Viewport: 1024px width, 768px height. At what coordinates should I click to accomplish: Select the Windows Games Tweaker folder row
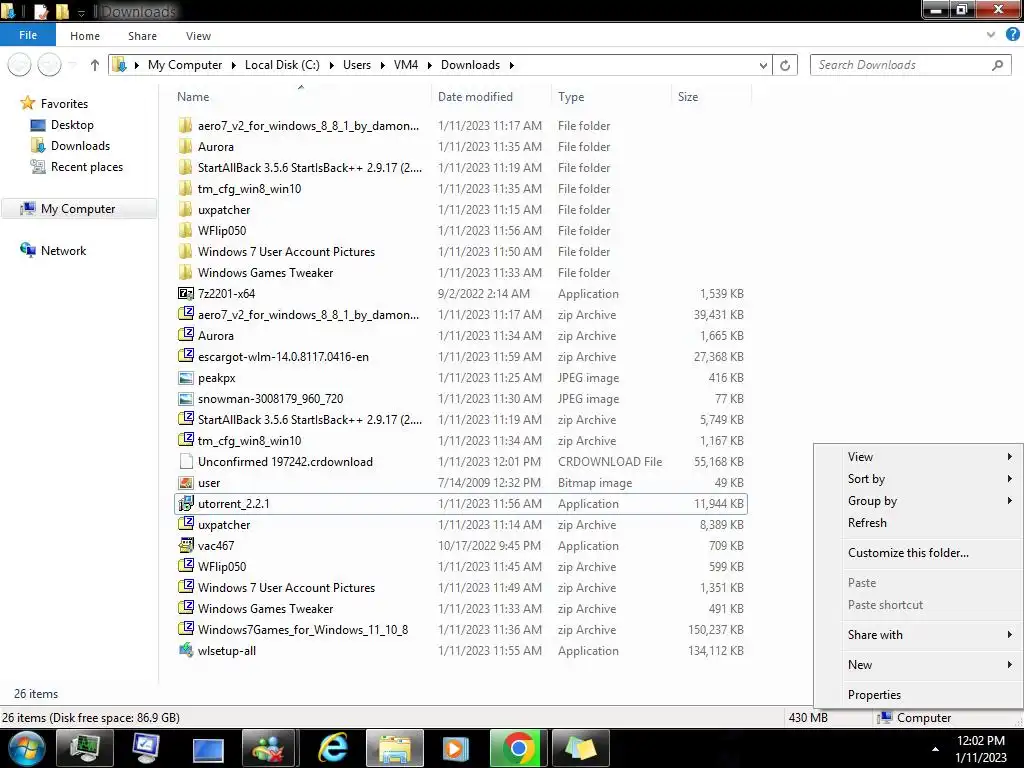pyautogui.click(x=461, y=273)
